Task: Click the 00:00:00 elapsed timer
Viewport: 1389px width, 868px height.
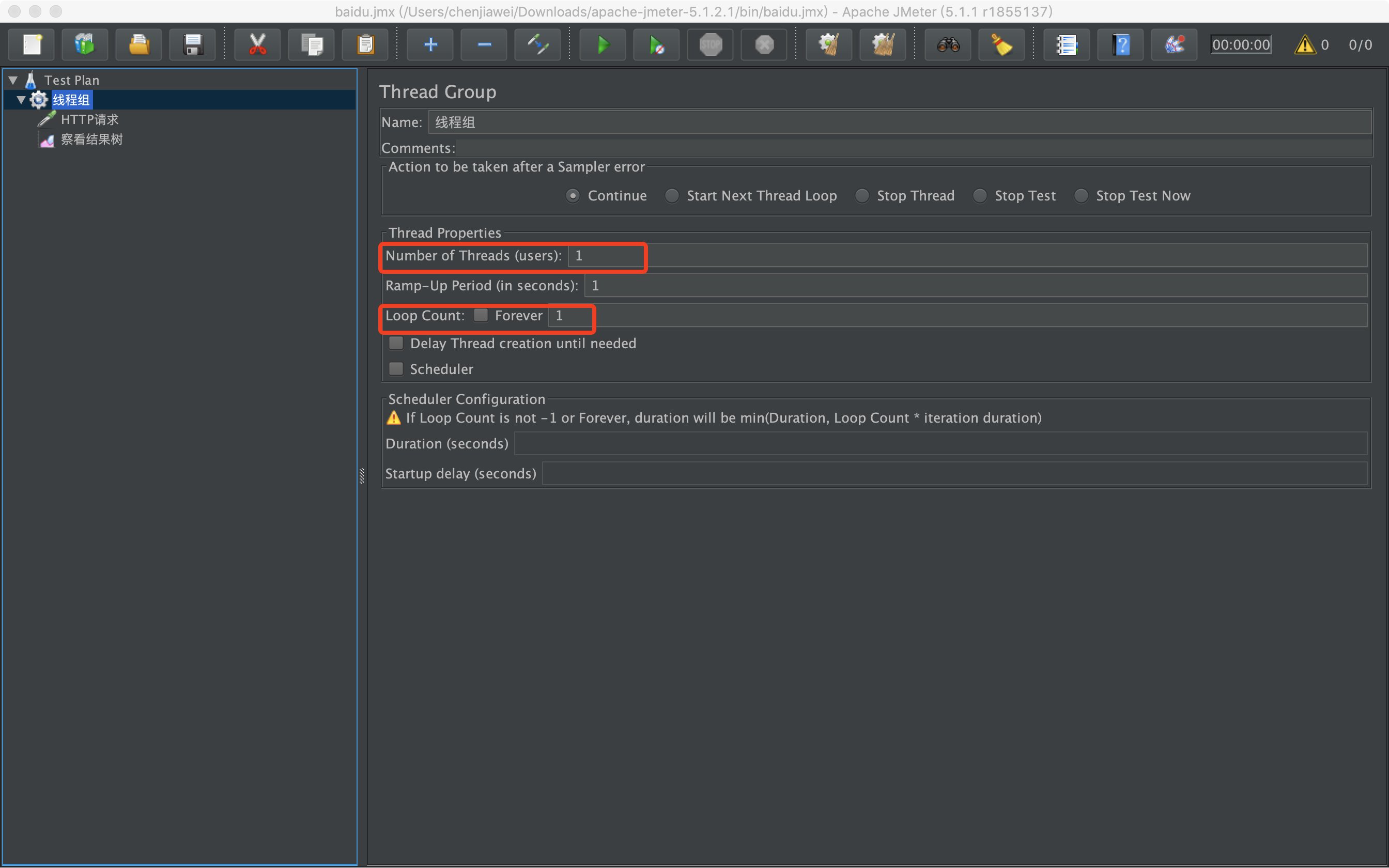Action: click(x=1241, y=45)
